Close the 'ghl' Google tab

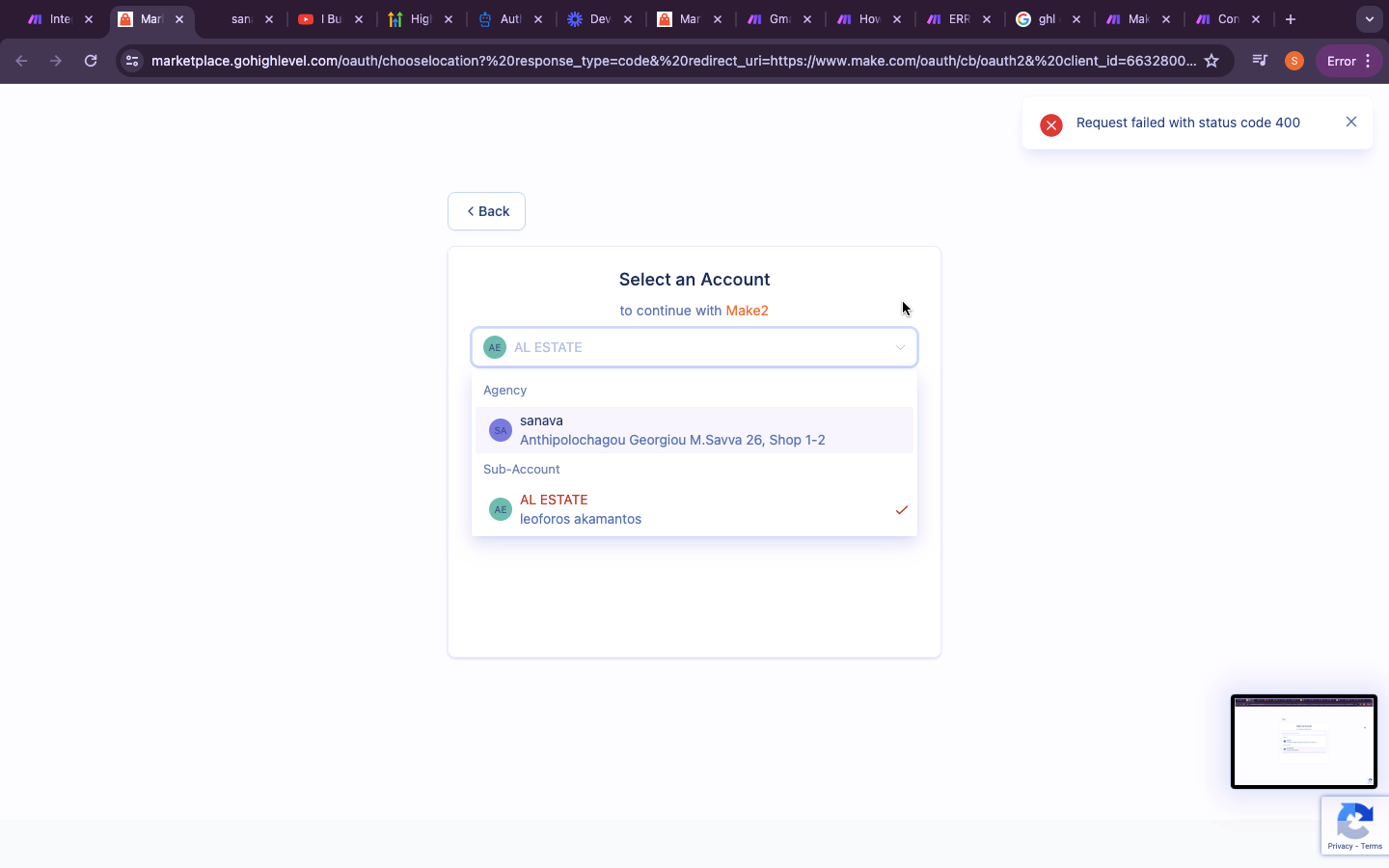pos(1076,19)
